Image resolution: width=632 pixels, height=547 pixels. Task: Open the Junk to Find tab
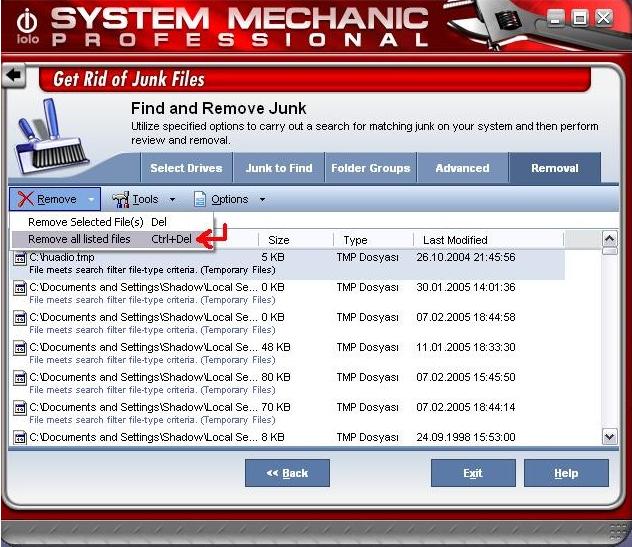coord(277,168)
